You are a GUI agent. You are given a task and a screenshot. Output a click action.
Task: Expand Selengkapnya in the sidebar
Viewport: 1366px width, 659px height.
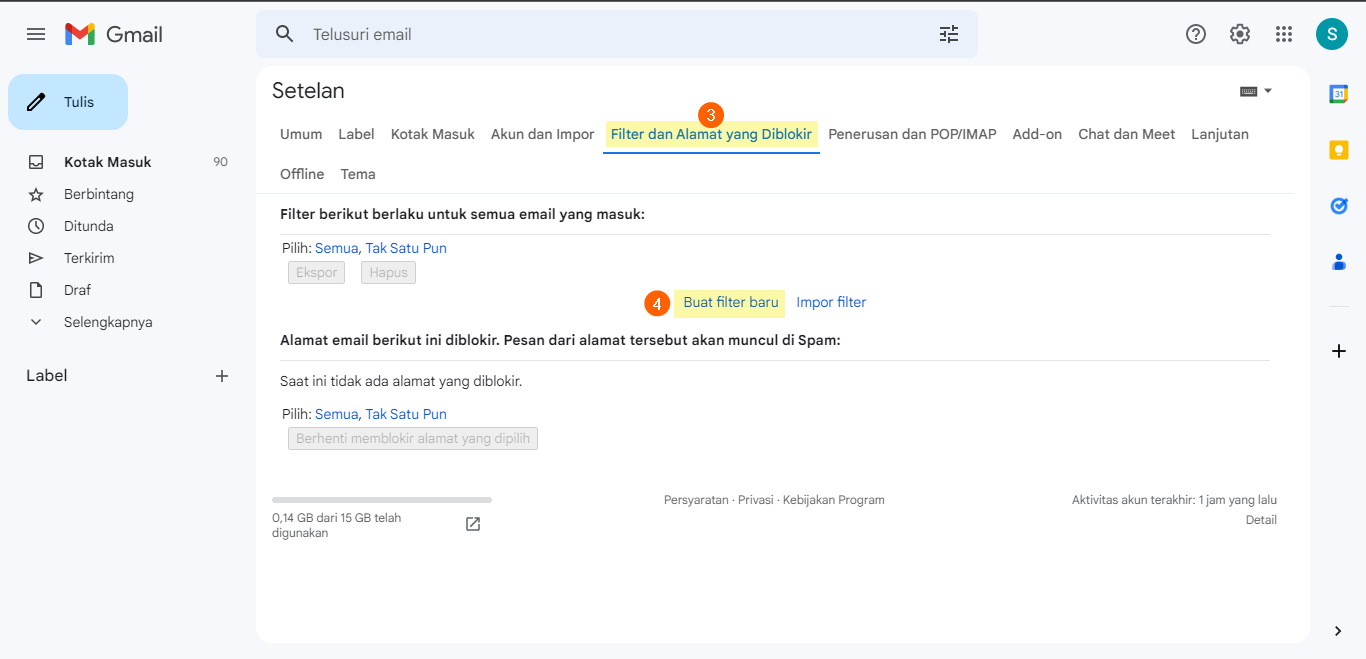(108, 322)
